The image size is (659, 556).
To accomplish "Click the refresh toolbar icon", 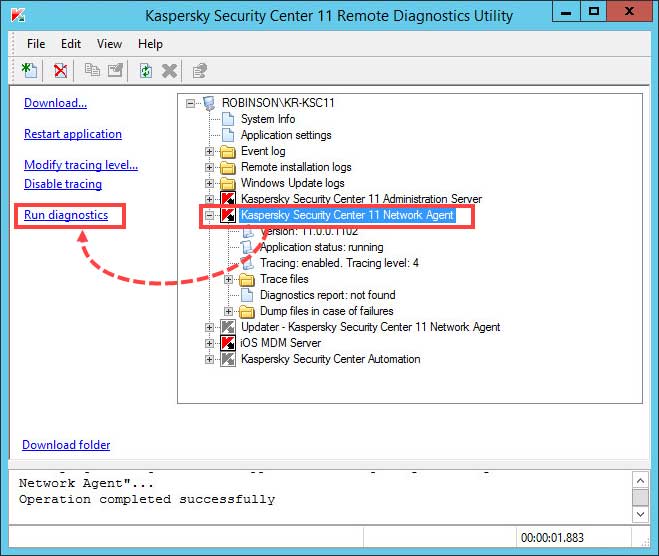I will point(146,70).
